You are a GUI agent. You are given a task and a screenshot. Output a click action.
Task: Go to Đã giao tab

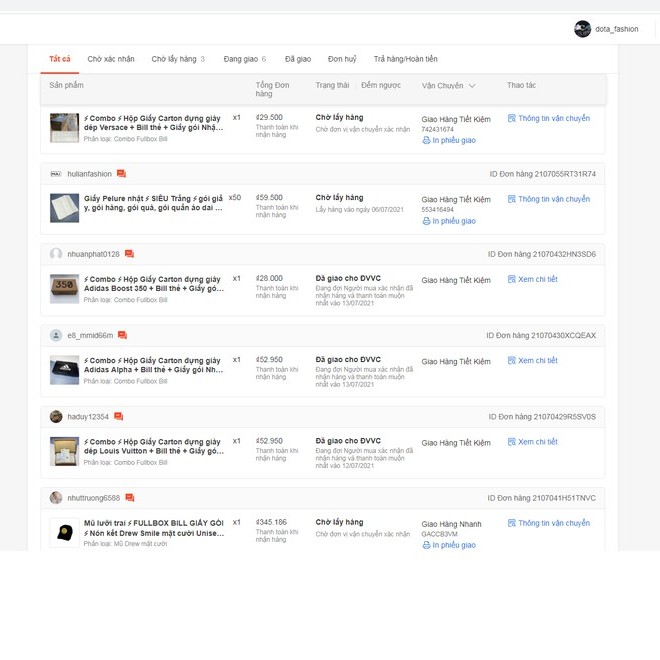pyautogui.click(x=297, y=59)
